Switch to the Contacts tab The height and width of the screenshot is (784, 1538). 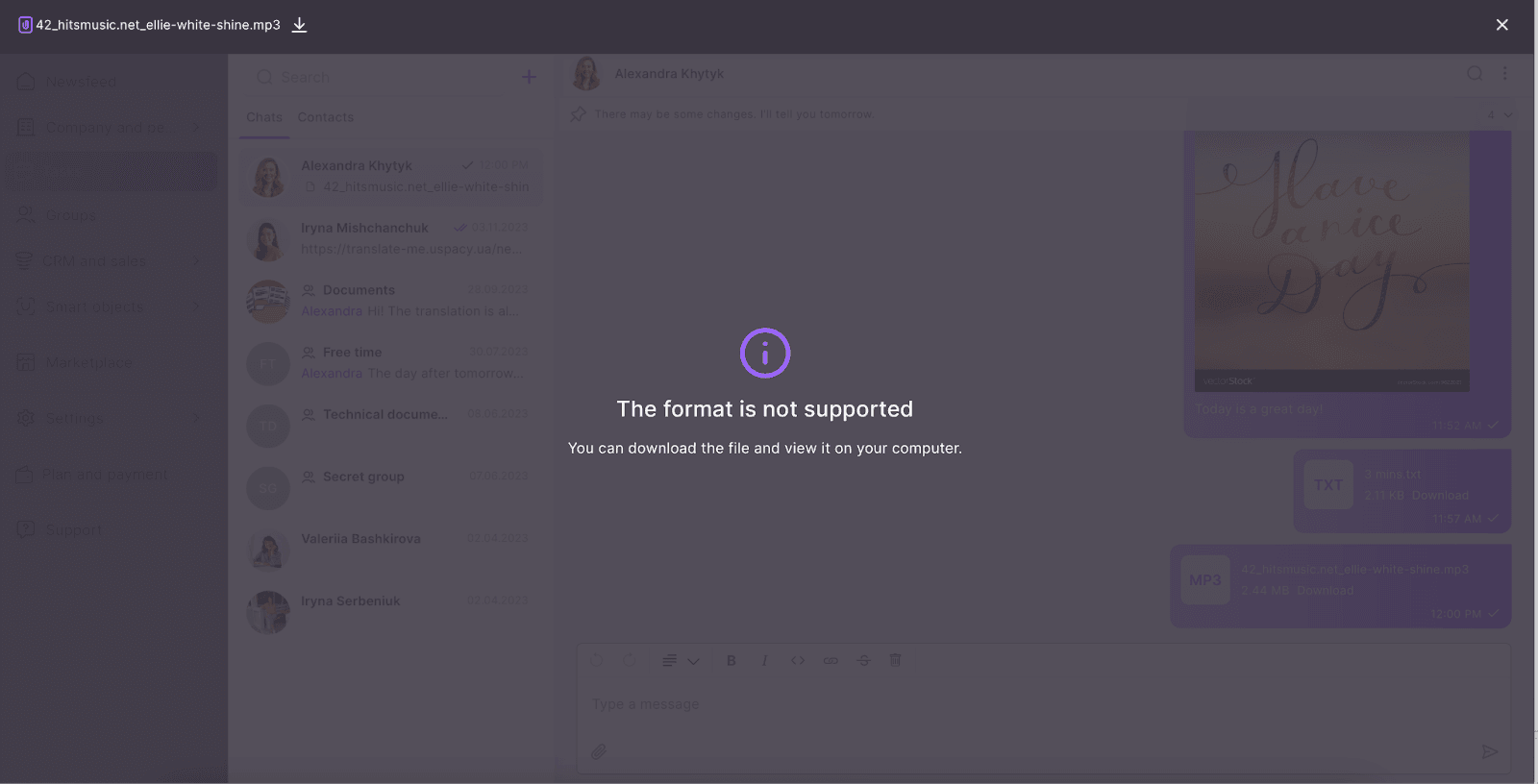click(x=325, y=117)
